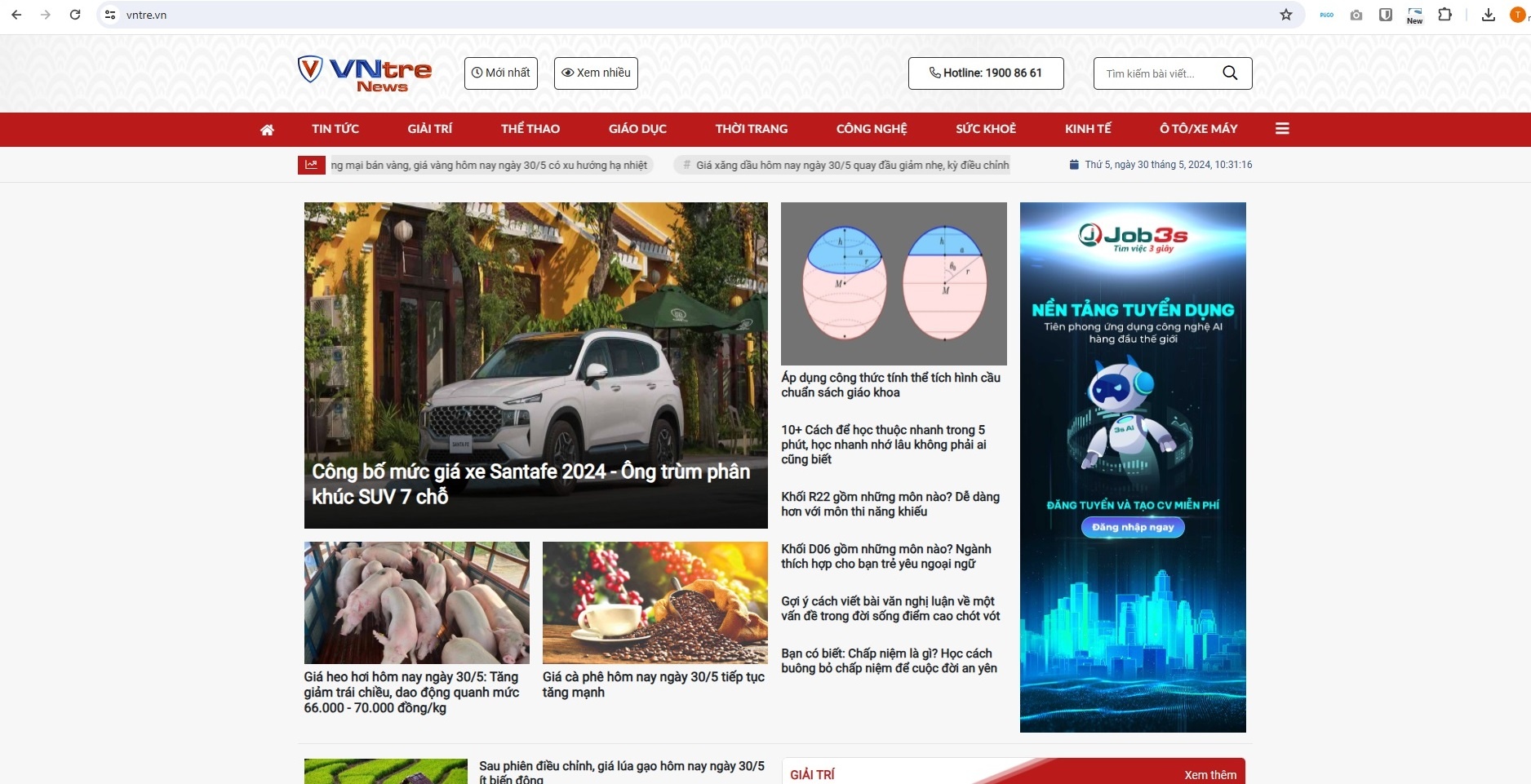This screenshot has width=1531, height=784.
Task: Click the Hotline 1900 86 61 button
Action: click(x=986, y=73)
